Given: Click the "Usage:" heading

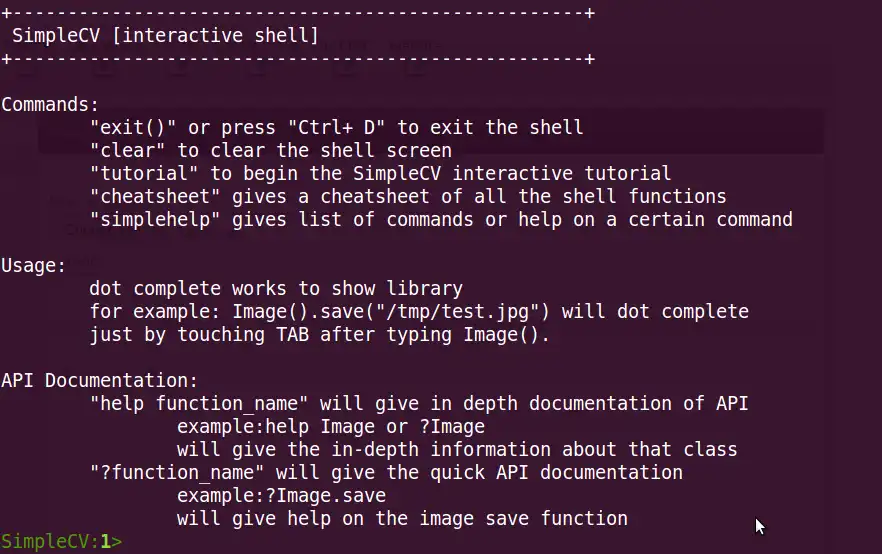Looking at the screenshot, I should click(34, 265).
